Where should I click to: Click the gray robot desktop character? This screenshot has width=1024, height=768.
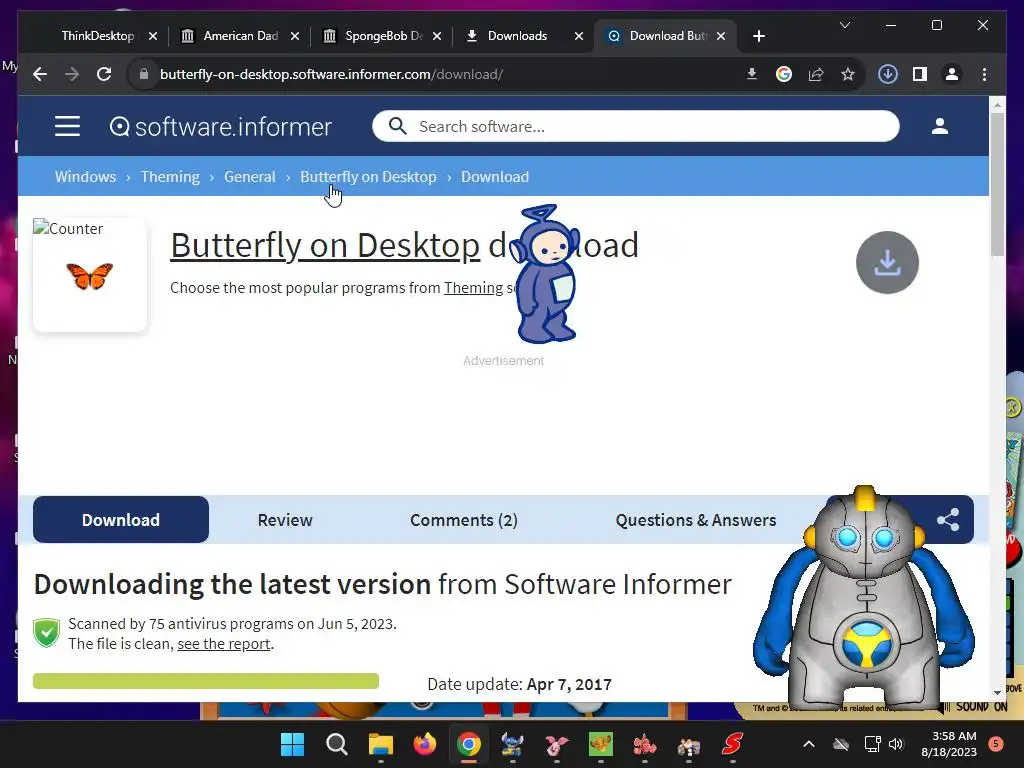(863, 598)
